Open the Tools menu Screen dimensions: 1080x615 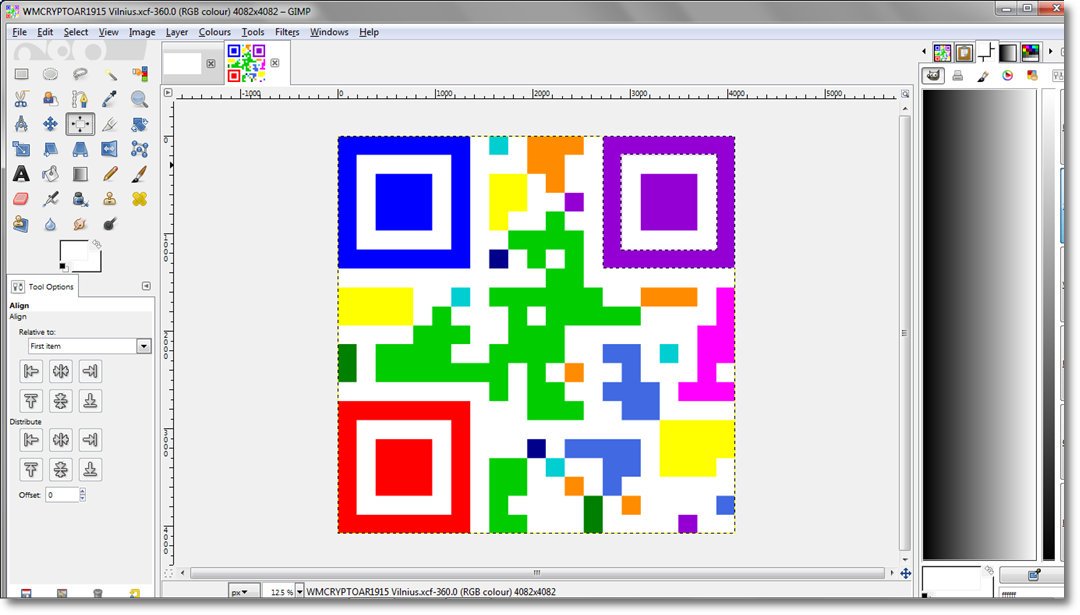pyautogui.click(x=252, y=32)
